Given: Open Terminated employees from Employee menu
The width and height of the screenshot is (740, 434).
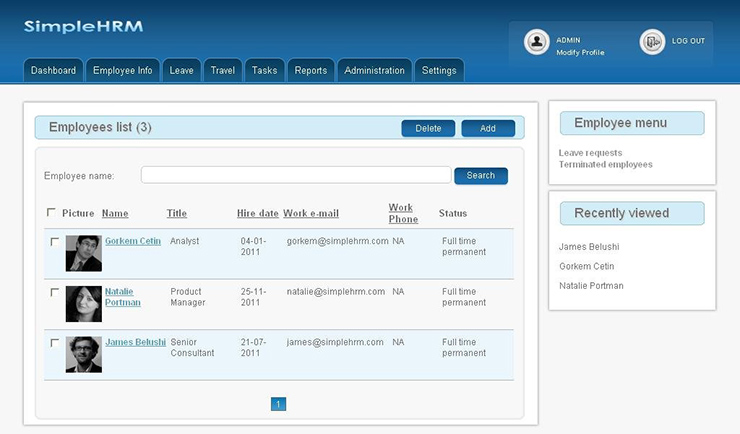Looking at the screenshot, I should (605, 164).
